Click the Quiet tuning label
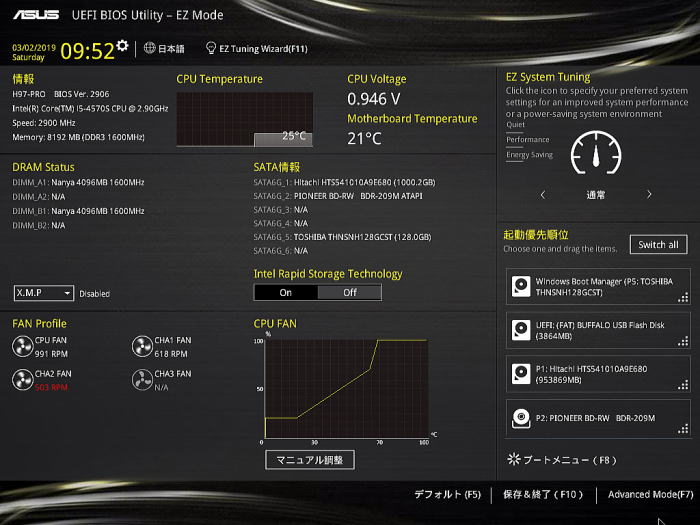 point(515,125)
